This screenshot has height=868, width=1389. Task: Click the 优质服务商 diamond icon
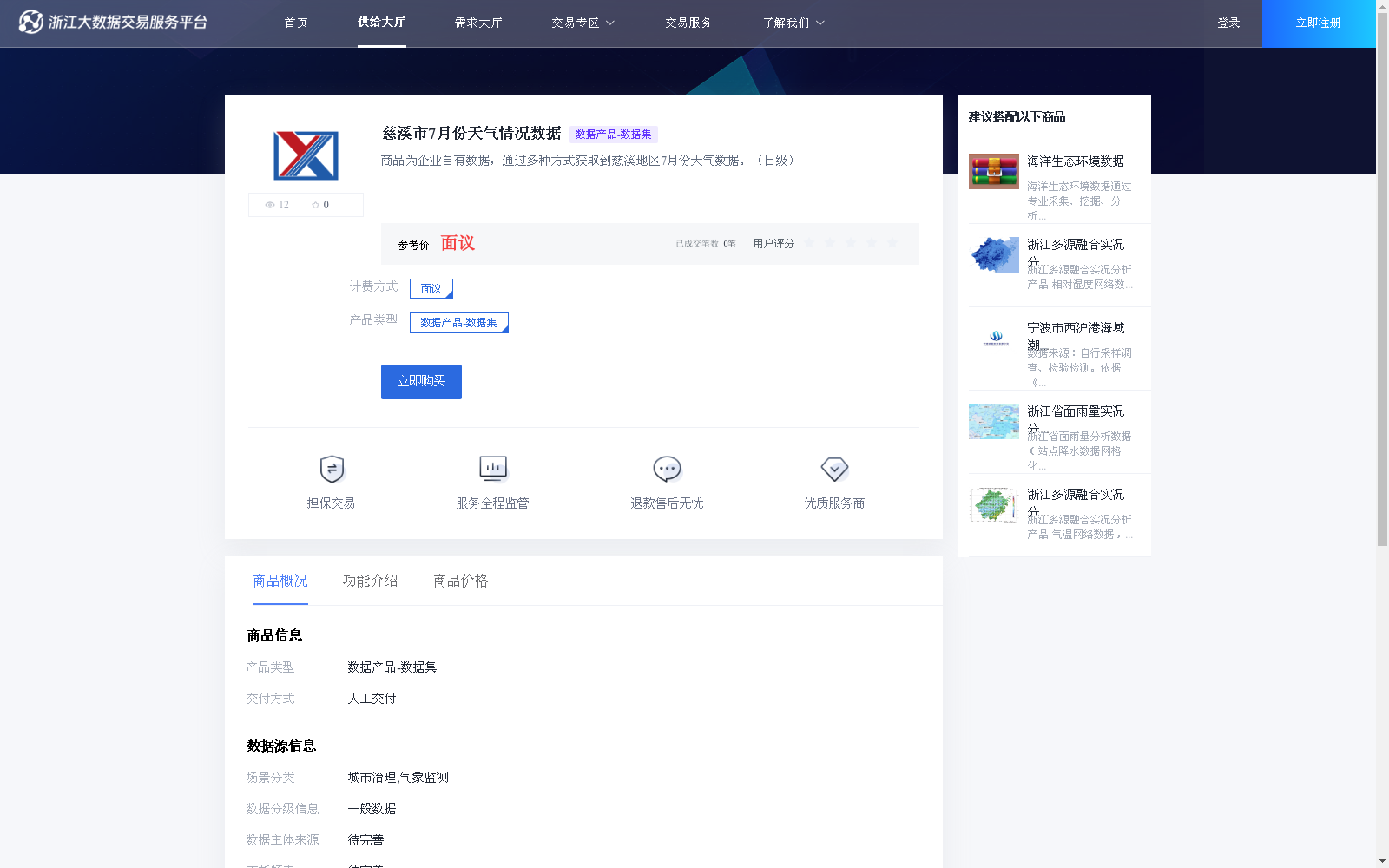(834, 469)
